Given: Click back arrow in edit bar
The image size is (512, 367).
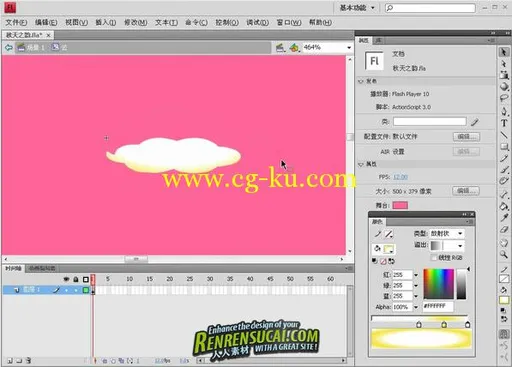Looking at the screenshot, I should coord(8,48).
